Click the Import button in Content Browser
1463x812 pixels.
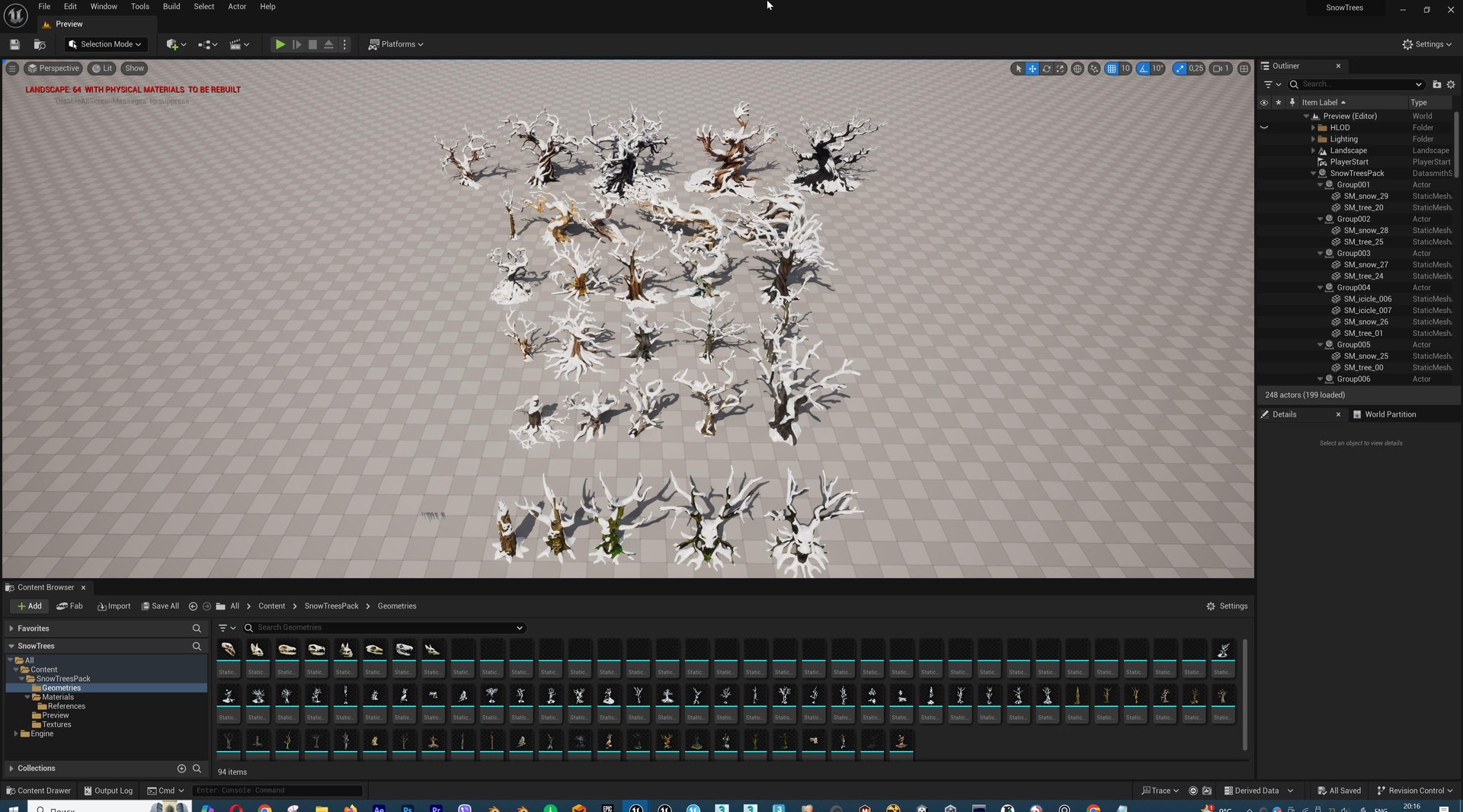coord(114,606)
